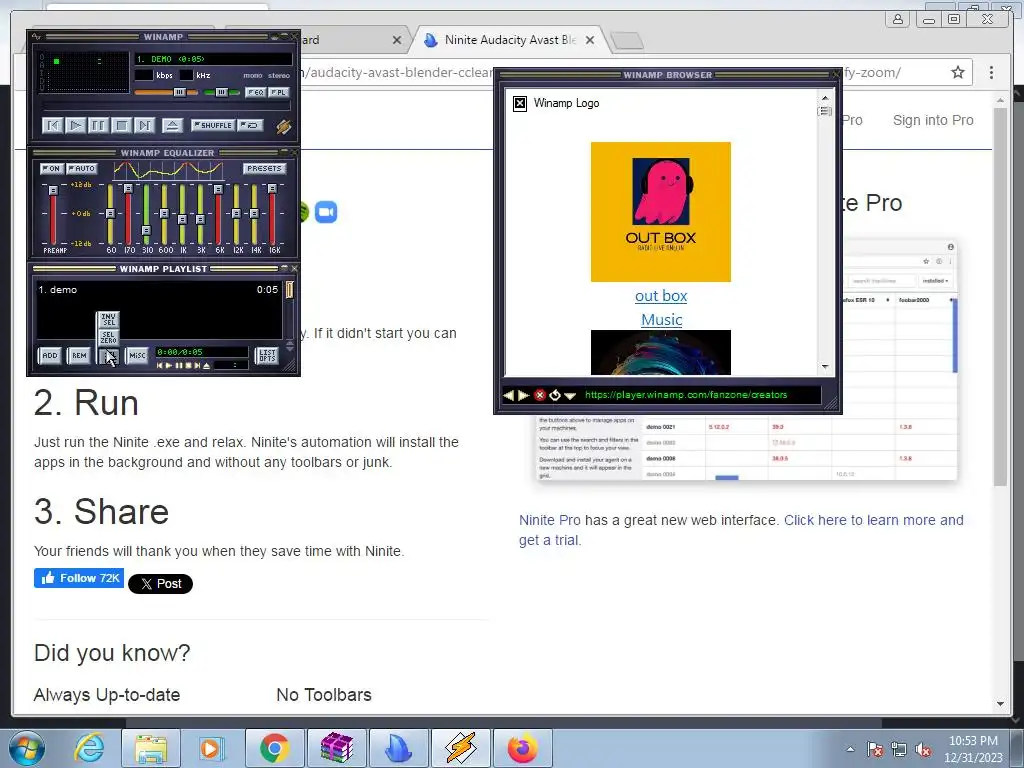Click mini play button in Winamp playlist
Viewport: 1024px width, 768px height.
[x=168, y=366]
